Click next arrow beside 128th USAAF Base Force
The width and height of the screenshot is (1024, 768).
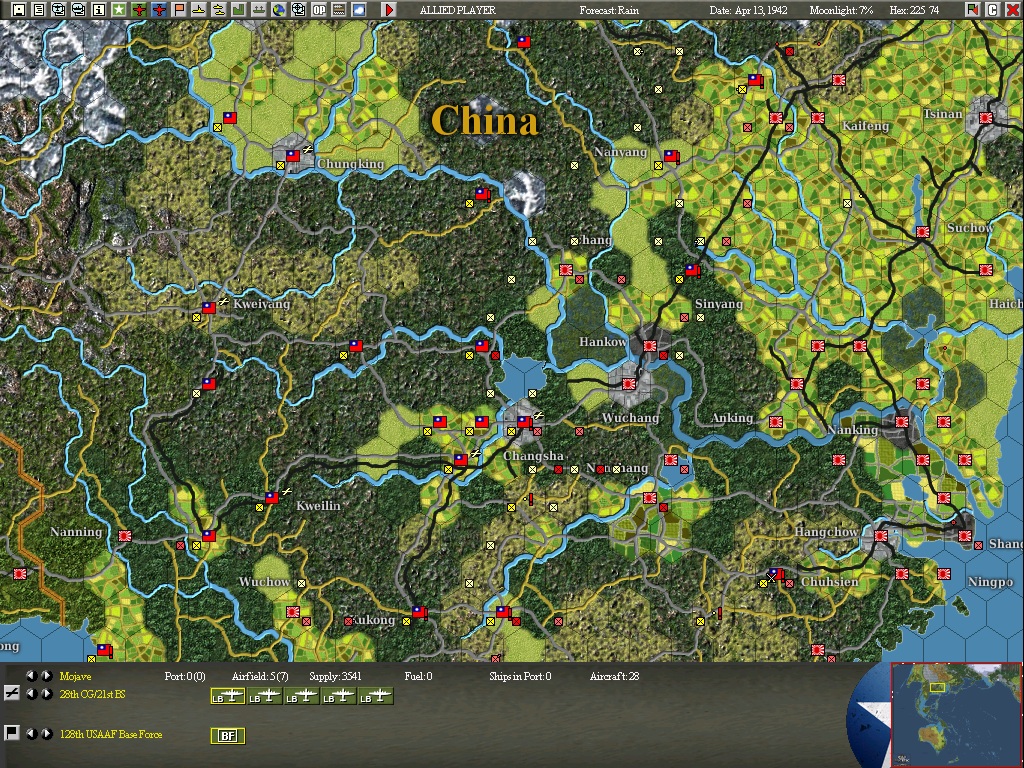pyautogui.click(x=47, y=734)
